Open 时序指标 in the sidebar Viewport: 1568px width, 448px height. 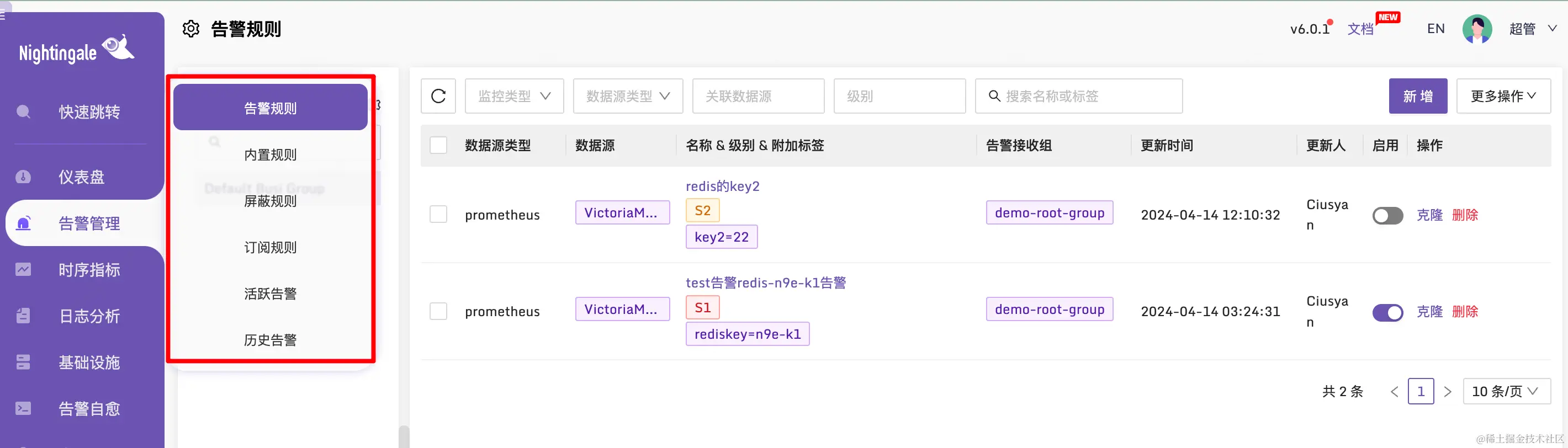[89, 269]
